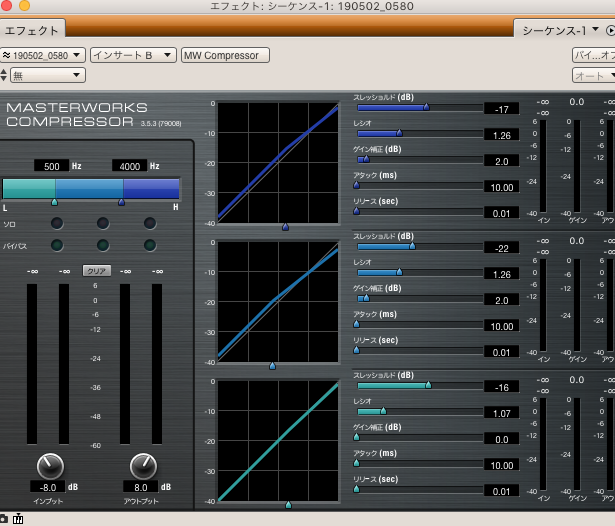This screenshot has width=615, height=526.
Task: Open the シーケンス-1 tab menu
Action: tap(560, 30)
